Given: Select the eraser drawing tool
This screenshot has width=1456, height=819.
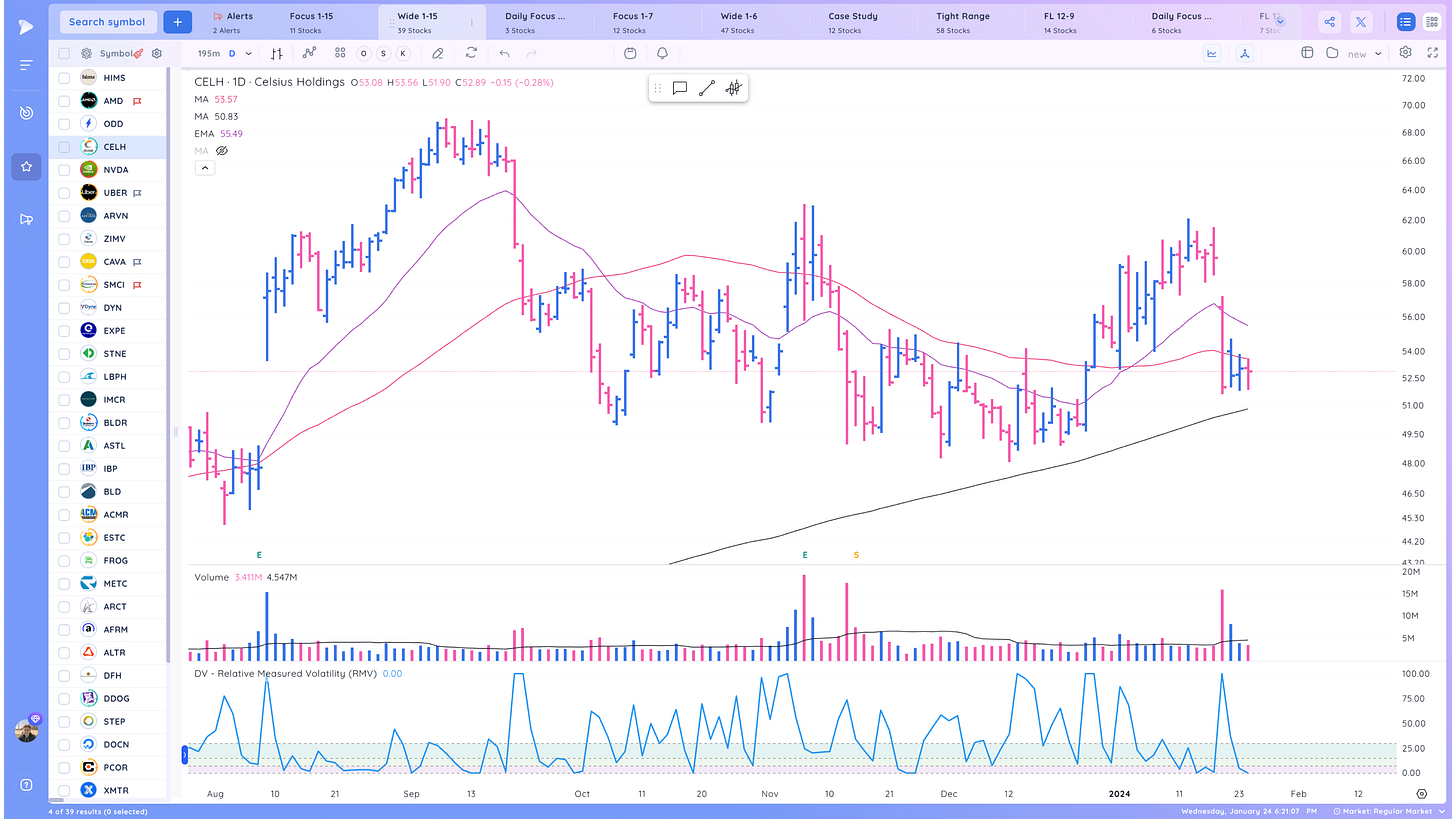Looking at the screenshot, I should (x=438, y=53).
